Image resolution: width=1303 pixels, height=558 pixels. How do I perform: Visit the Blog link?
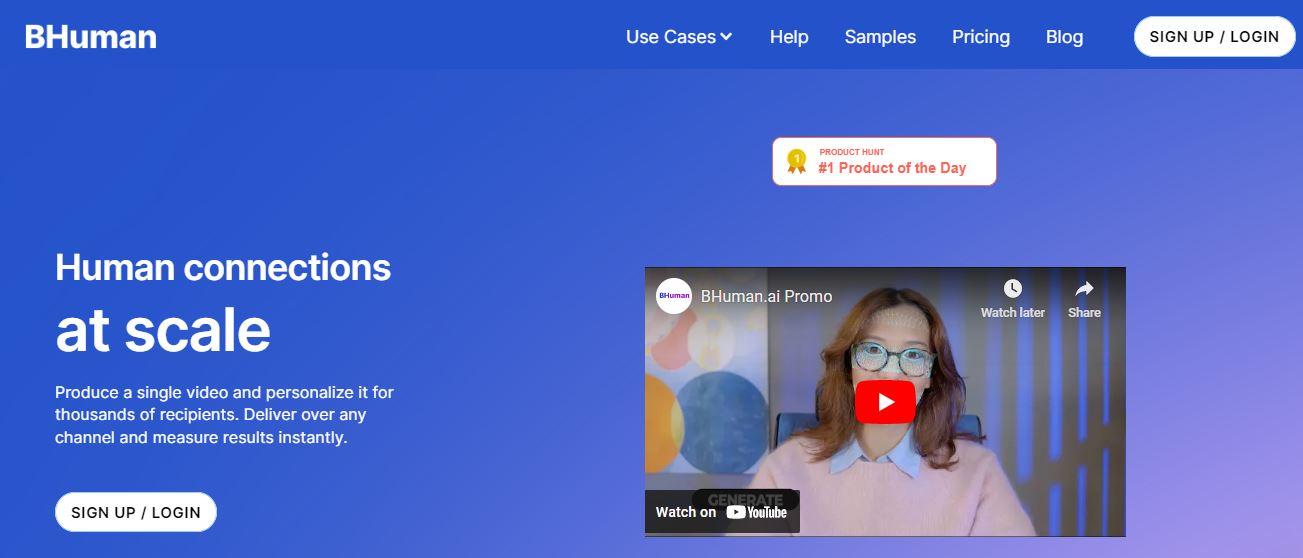(1064, 37)
